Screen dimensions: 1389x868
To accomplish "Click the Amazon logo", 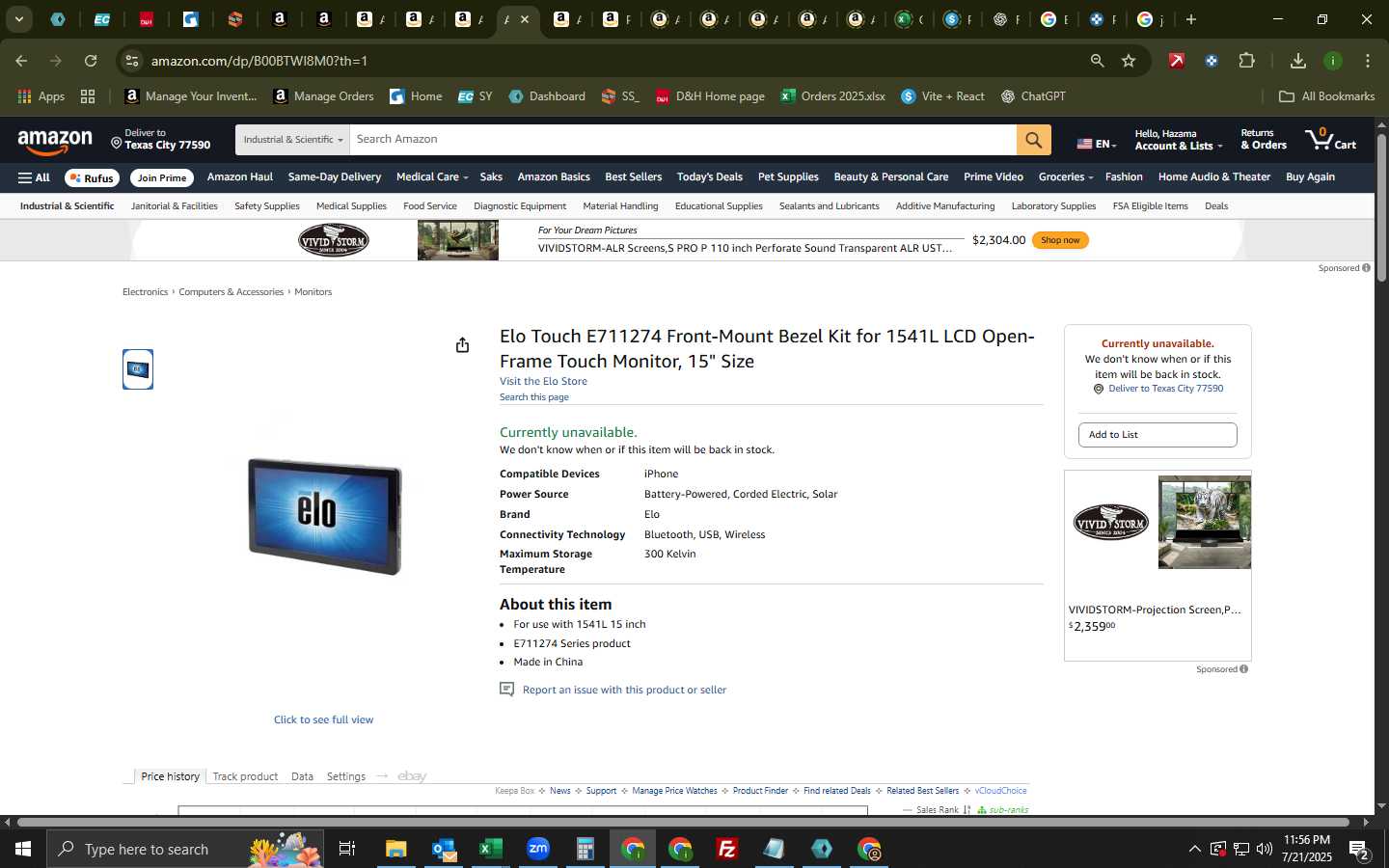I will point(55,142).
